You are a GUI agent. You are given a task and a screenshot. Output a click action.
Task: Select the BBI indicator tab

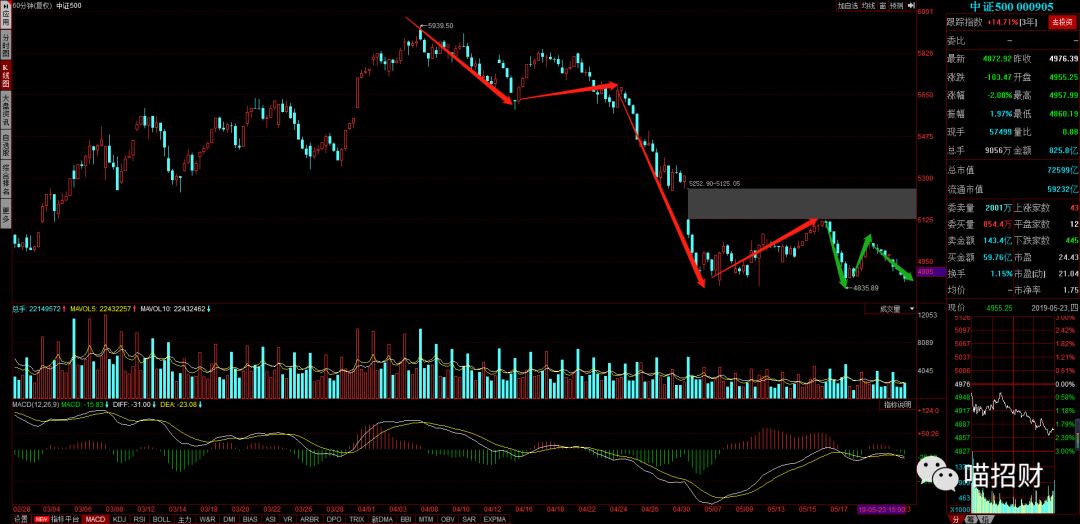coord(406,518)
